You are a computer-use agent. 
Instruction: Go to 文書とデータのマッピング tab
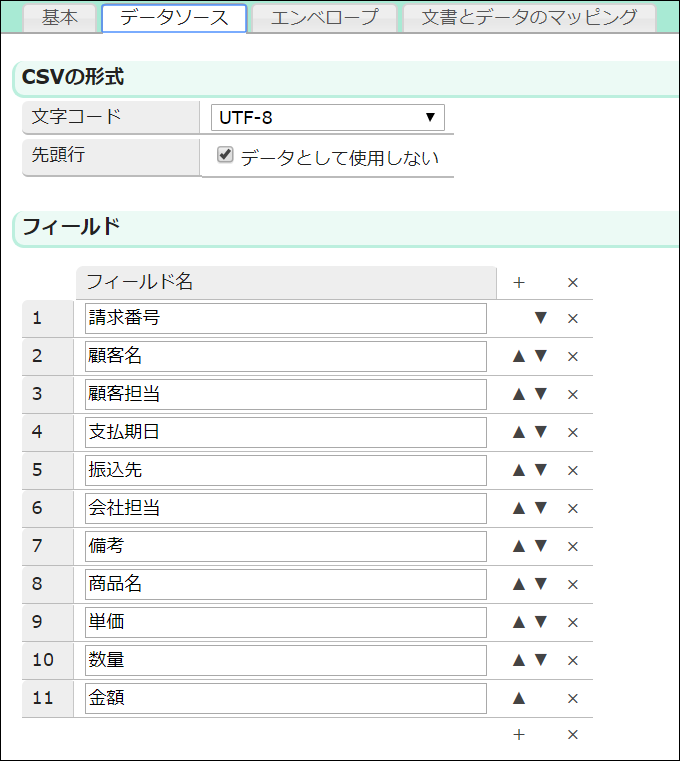(529, 17)
